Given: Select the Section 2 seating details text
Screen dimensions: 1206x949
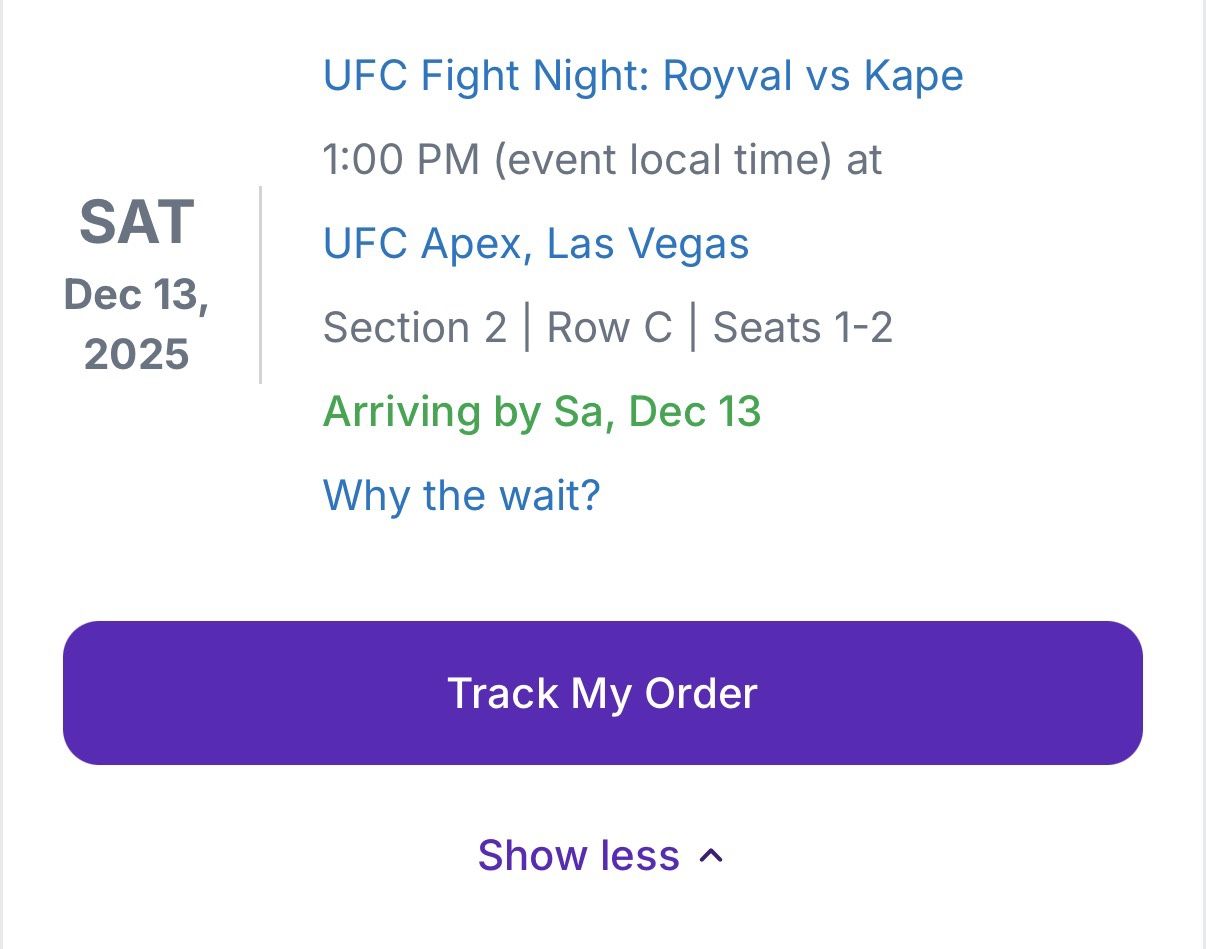Looking at the screenshot, I should 415,327.
